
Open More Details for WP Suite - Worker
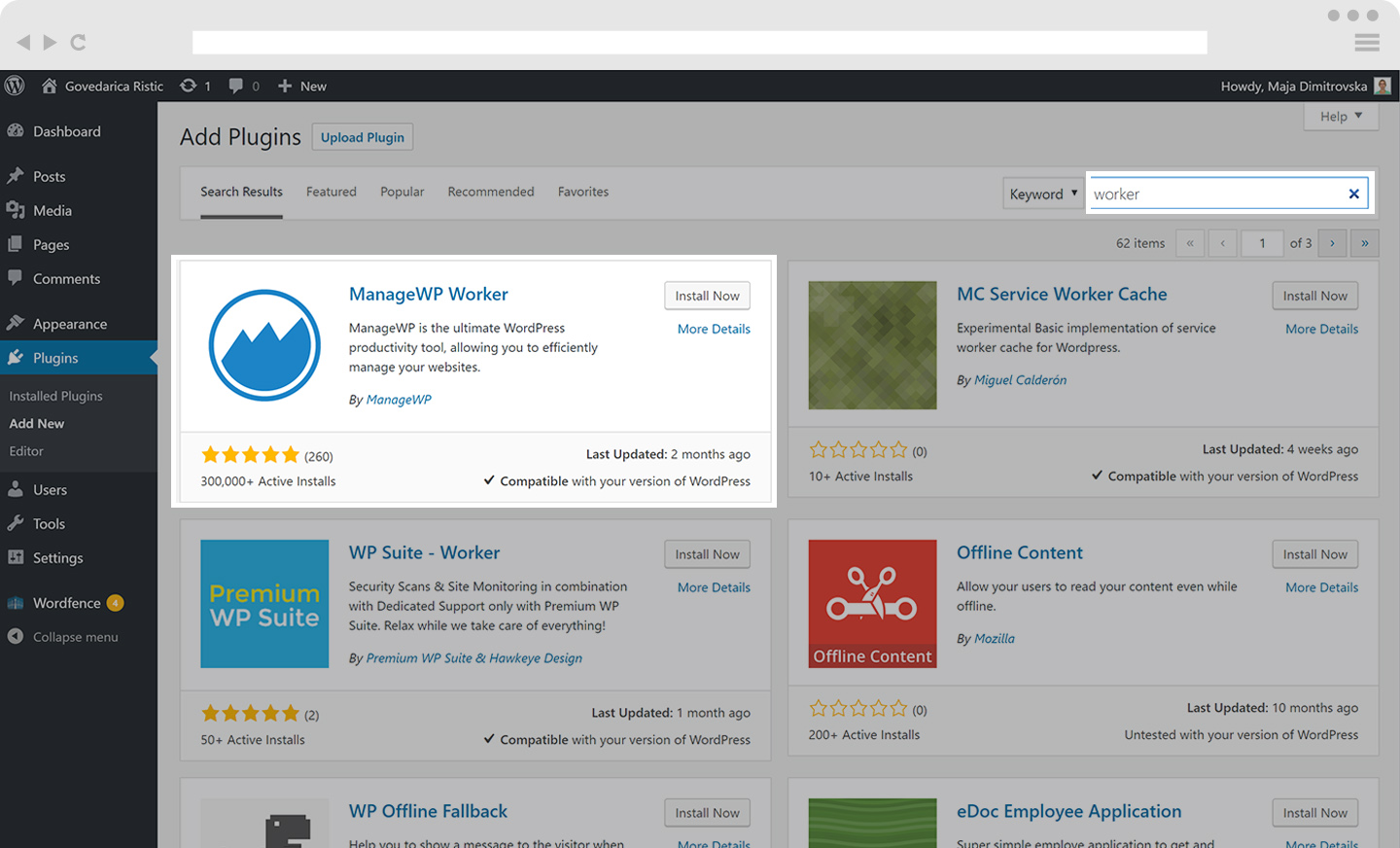pos(714,587)
